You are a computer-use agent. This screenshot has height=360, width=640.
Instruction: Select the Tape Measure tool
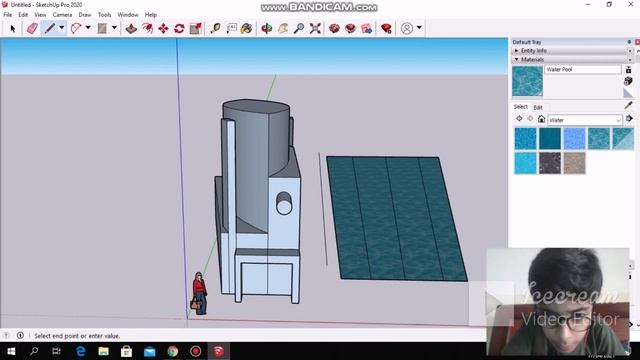(215, 28)
